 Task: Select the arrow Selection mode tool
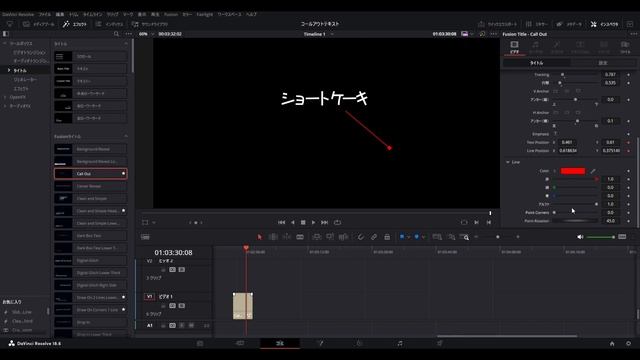coord(260,237)
